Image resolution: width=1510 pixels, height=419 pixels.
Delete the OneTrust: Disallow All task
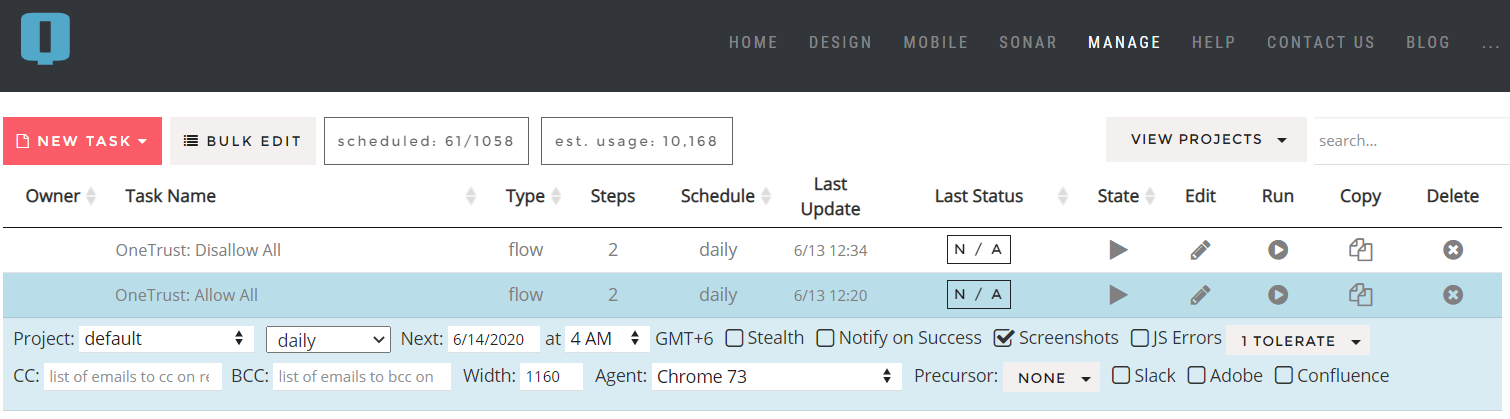coord(1453,250)
